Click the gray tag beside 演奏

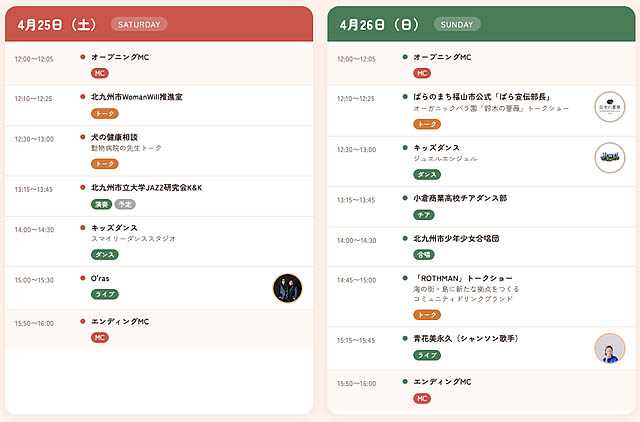tap(125, 204)
